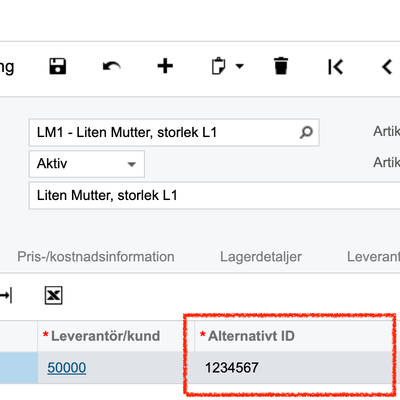Open the Leverant... tab at right edge
400x400 pixels.
373,257
